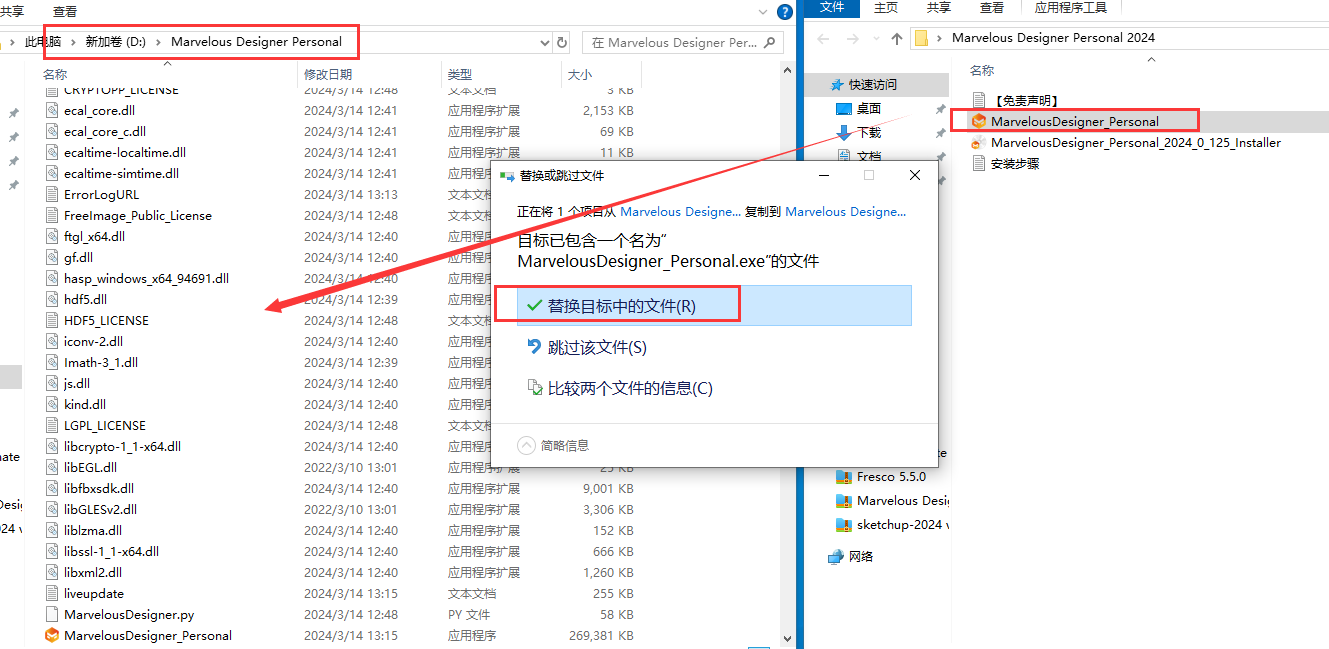Click the file icon of hdf5.dll
Viewport: 1329px width, 649px height.
(x=52, y=299)
